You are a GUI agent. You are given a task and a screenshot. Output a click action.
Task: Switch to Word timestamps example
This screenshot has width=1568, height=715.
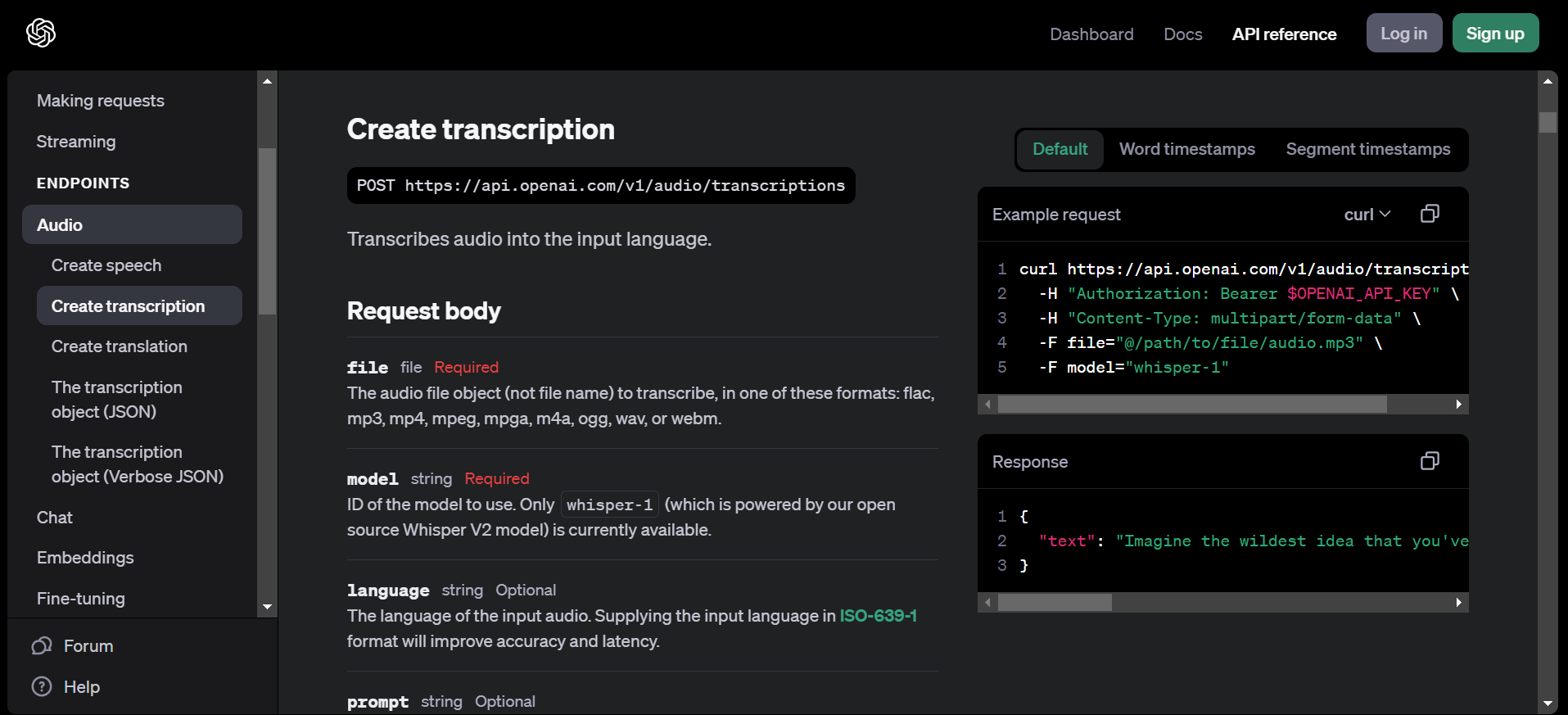1186,149
